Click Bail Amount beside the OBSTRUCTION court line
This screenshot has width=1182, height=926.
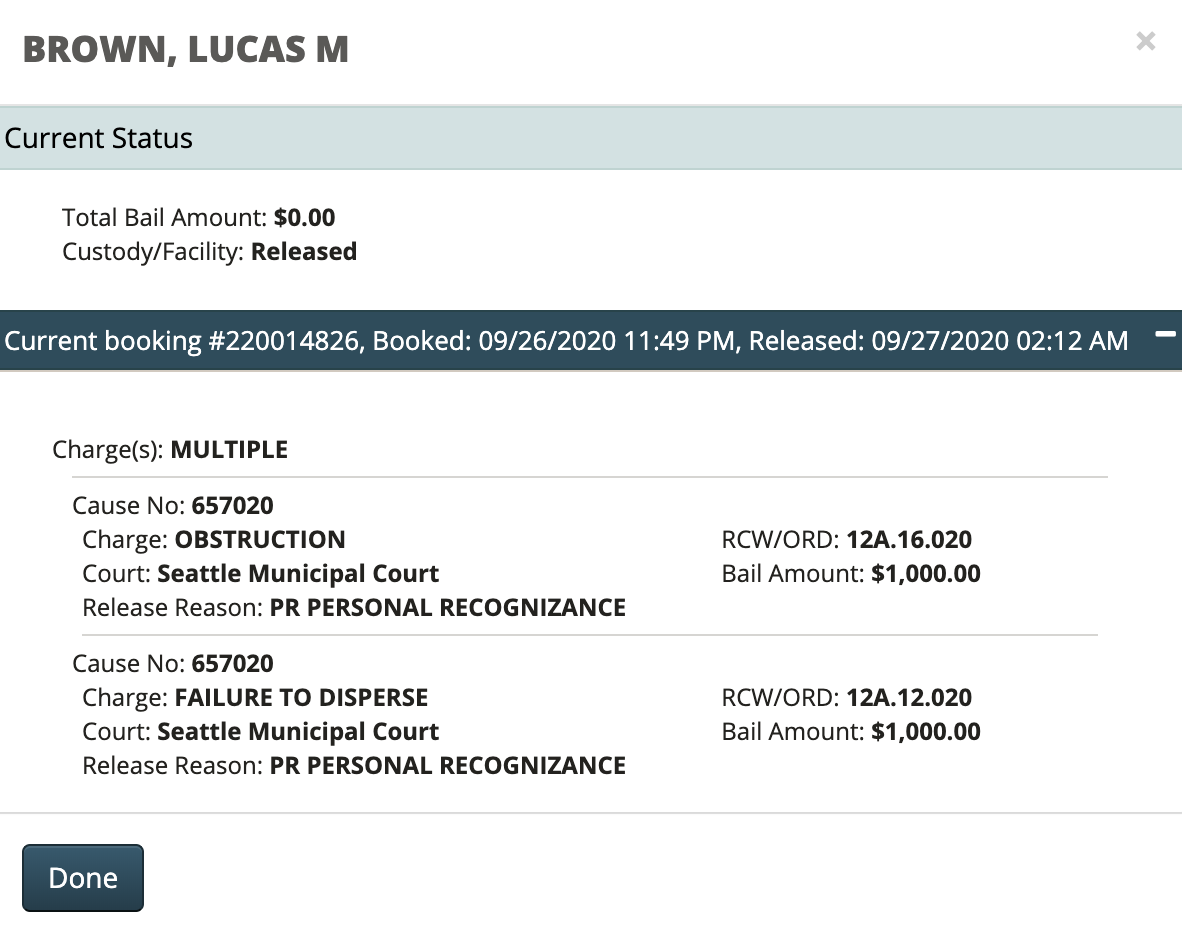[925, 573]
